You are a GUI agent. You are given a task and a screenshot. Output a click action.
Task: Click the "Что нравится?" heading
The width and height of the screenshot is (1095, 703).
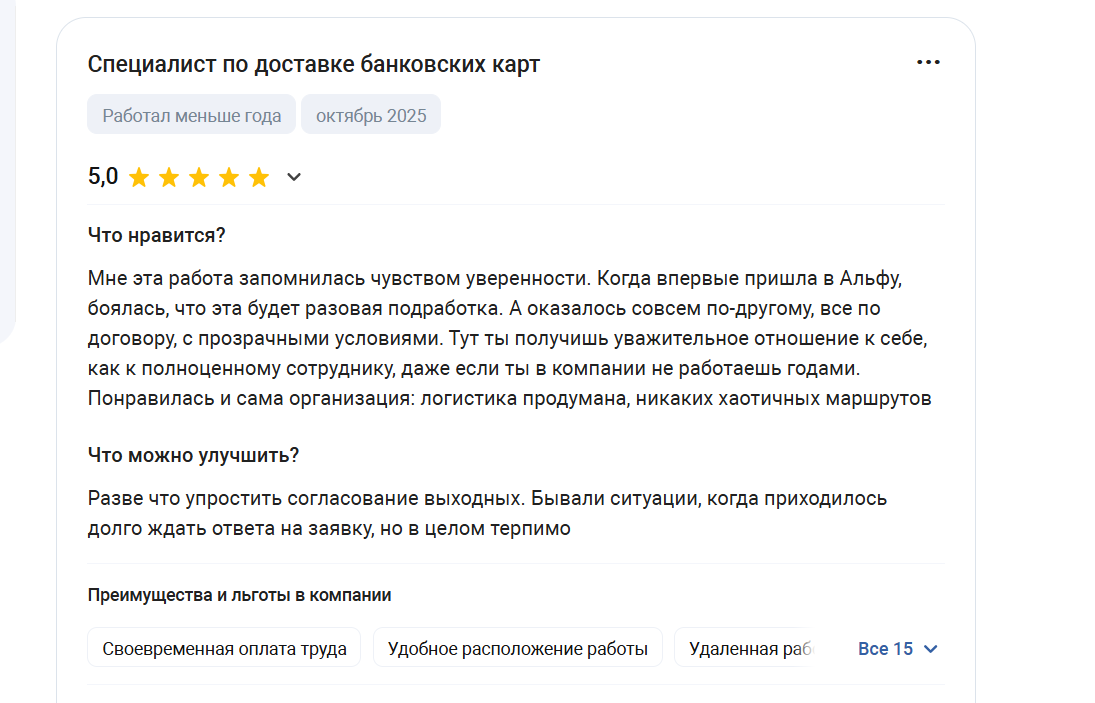point(157,236)
